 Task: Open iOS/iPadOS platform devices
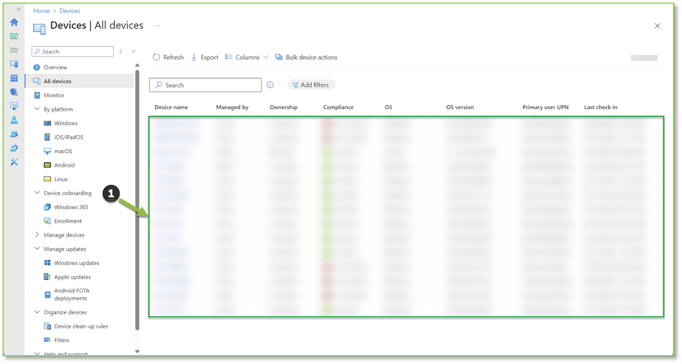click(68, 137)
